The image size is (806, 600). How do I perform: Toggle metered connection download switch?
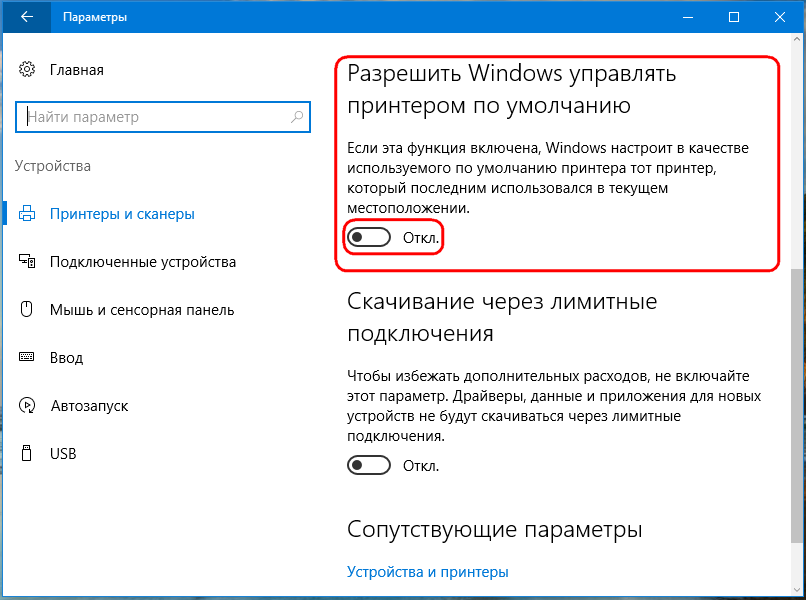coord(369,465)
